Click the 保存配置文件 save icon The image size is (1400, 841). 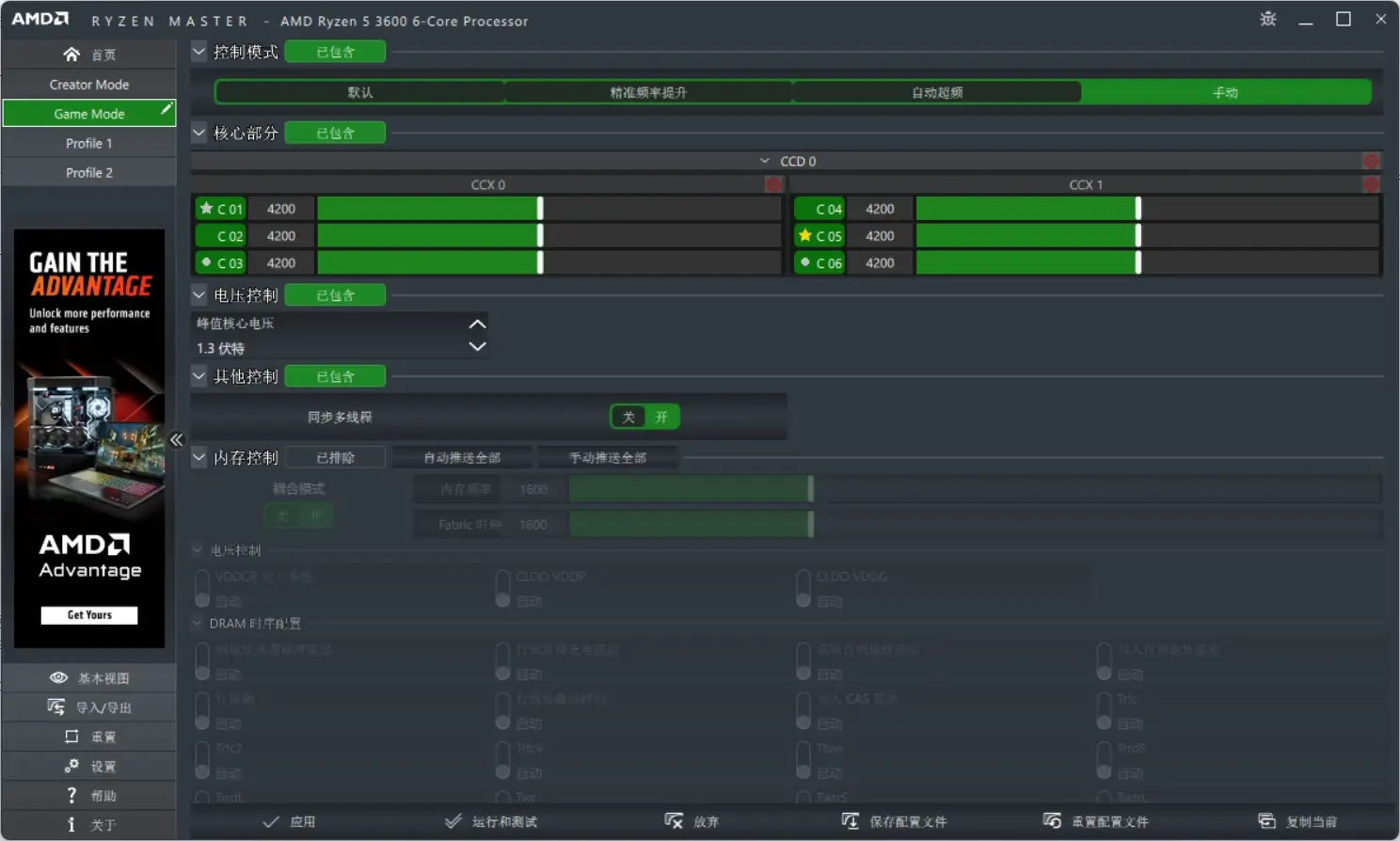(x=850, y=821)
